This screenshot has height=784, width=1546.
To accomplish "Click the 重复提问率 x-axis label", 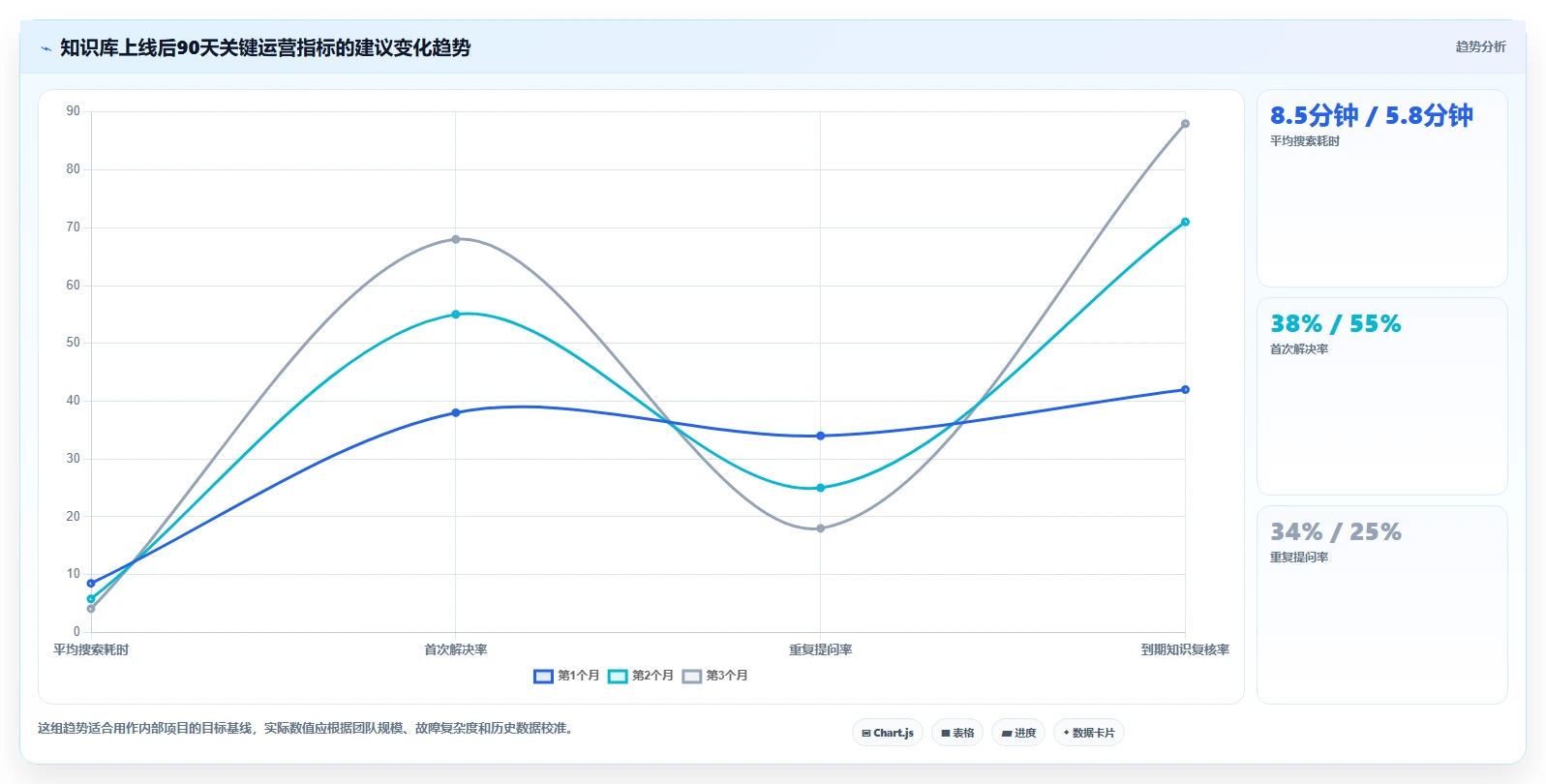I will (820, 649).
